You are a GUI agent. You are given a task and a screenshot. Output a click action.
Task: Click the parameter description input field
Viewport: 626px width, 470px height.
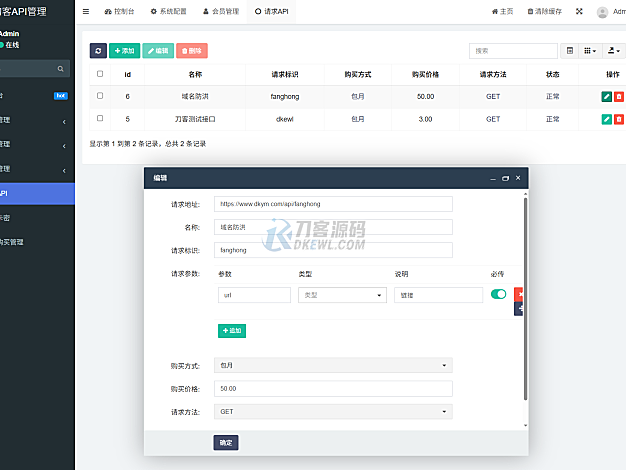[x=438, y=295]
